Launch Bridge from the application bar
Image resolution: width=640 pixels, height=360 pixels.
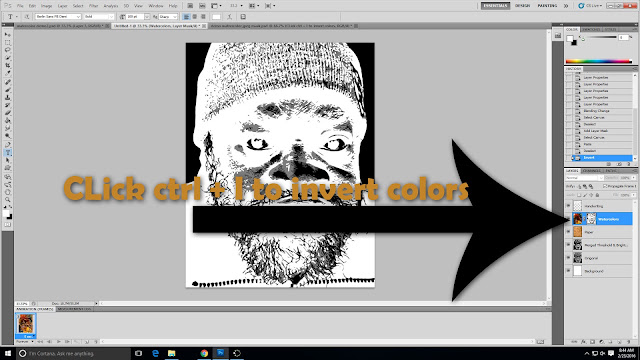[190, 6]
